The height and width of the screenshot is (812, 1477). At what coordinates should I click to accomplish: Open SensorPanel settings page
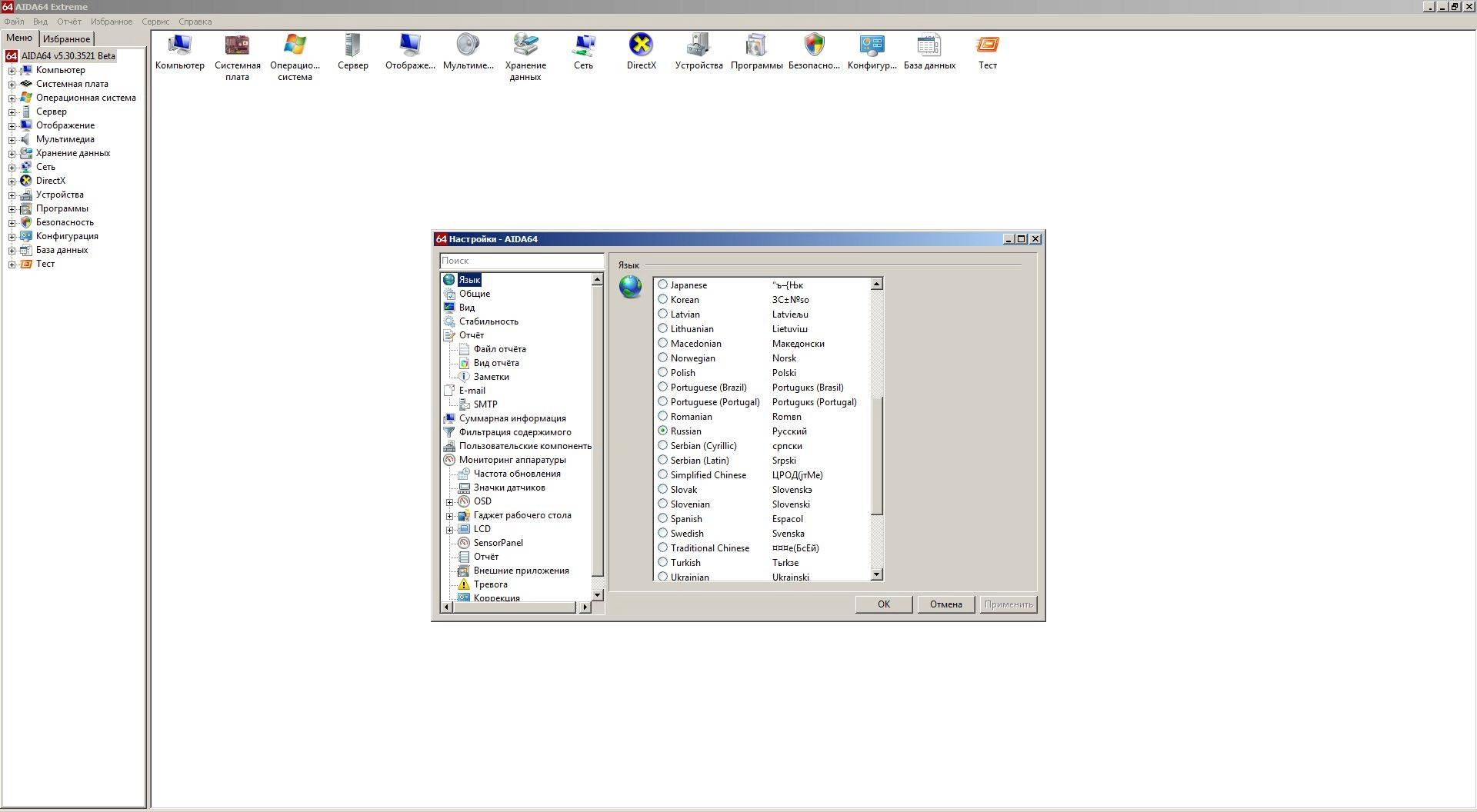498,543
